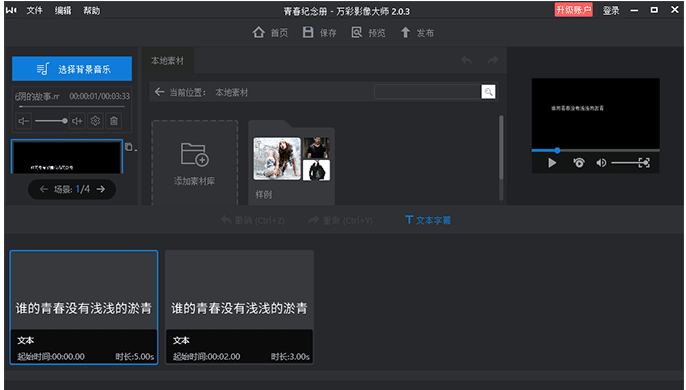Delete the background music track
The image size is (686, 390).
[x=114, y=121]
